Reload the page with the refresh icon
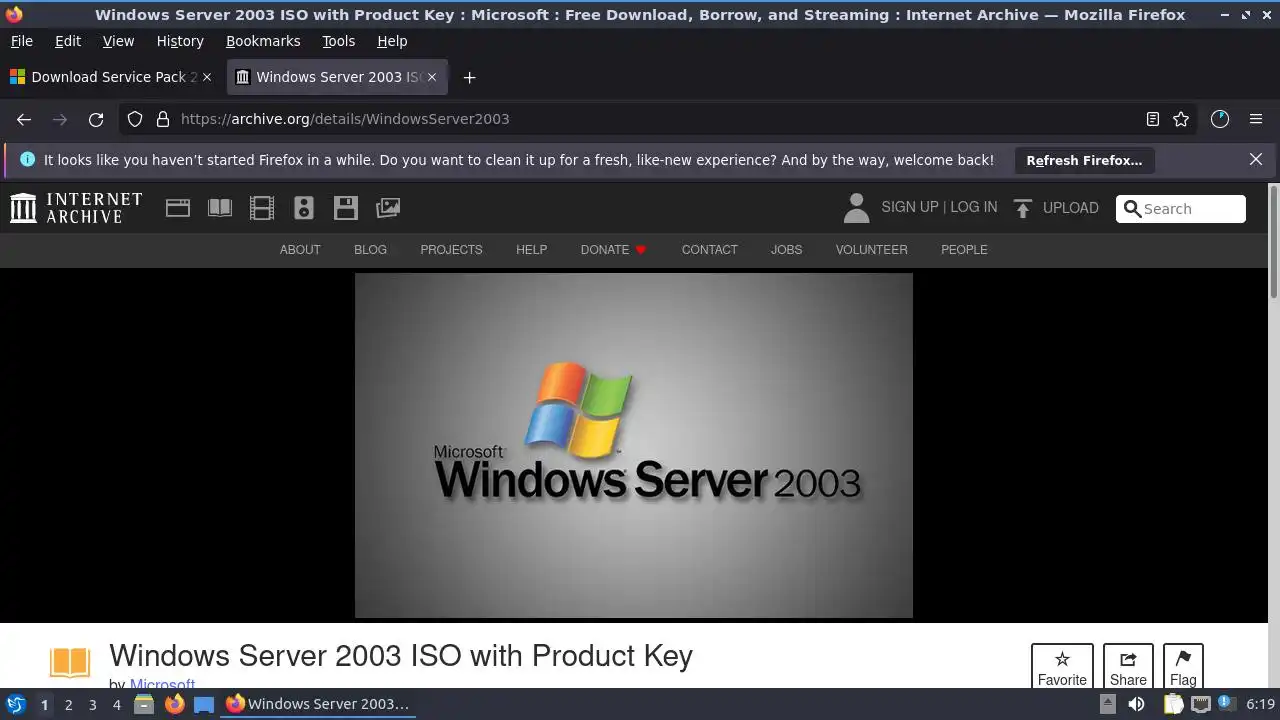The height and width of the screenshot is (720, 1280). [x=96, y=119]
